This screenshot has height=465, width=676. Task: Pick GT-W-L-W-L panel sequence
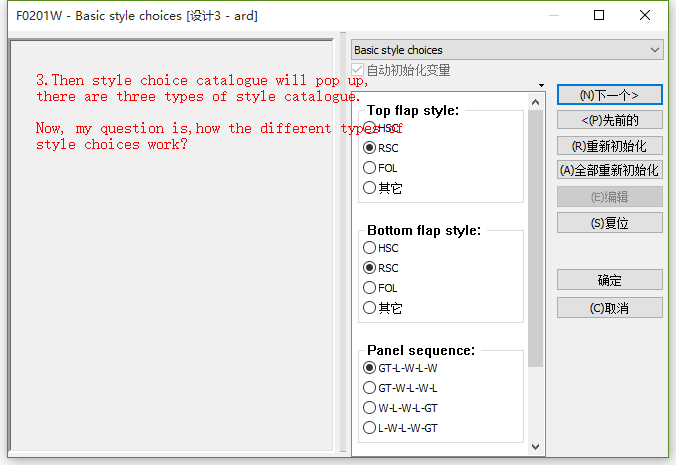370,388
